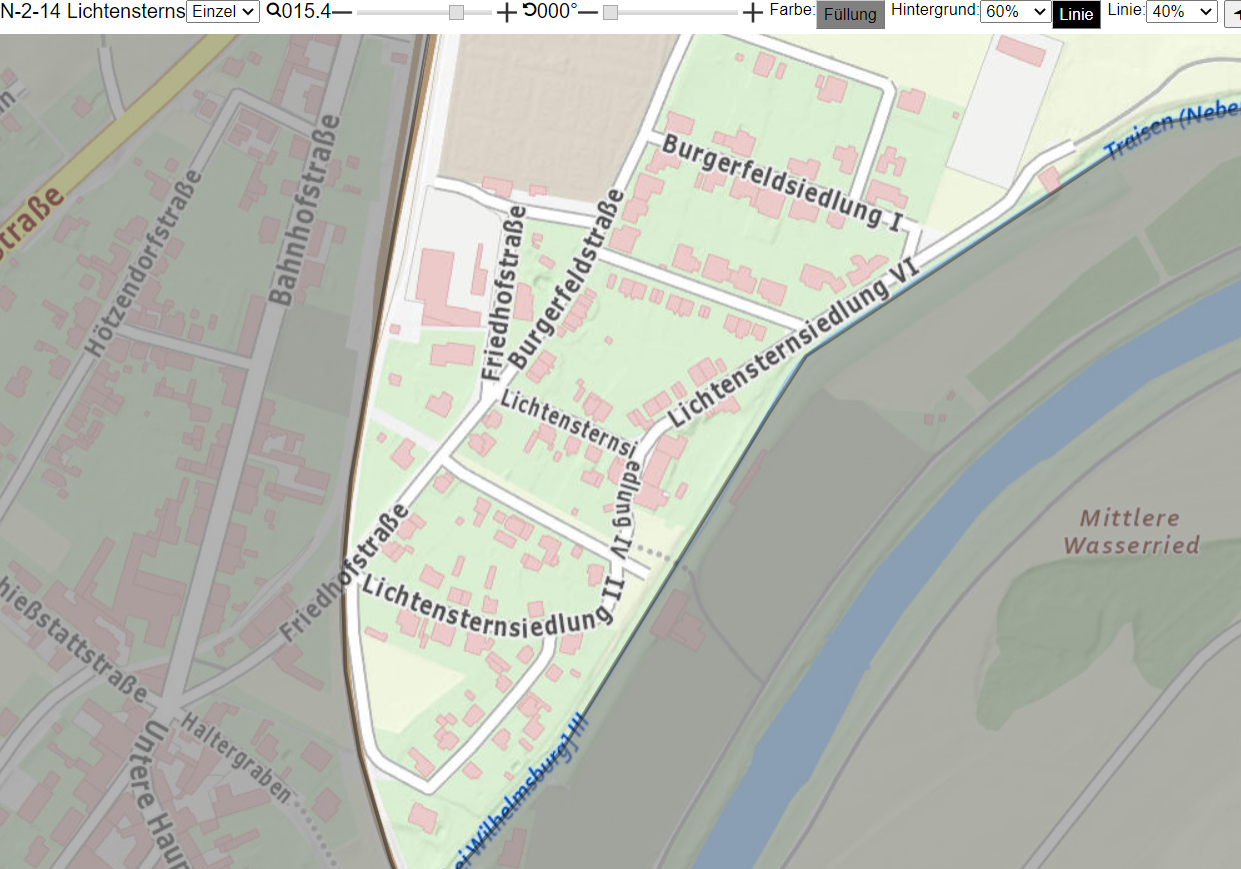Open the Hintergrund 60% dropdown
1241x869 pixels.
coord(1015,12)
